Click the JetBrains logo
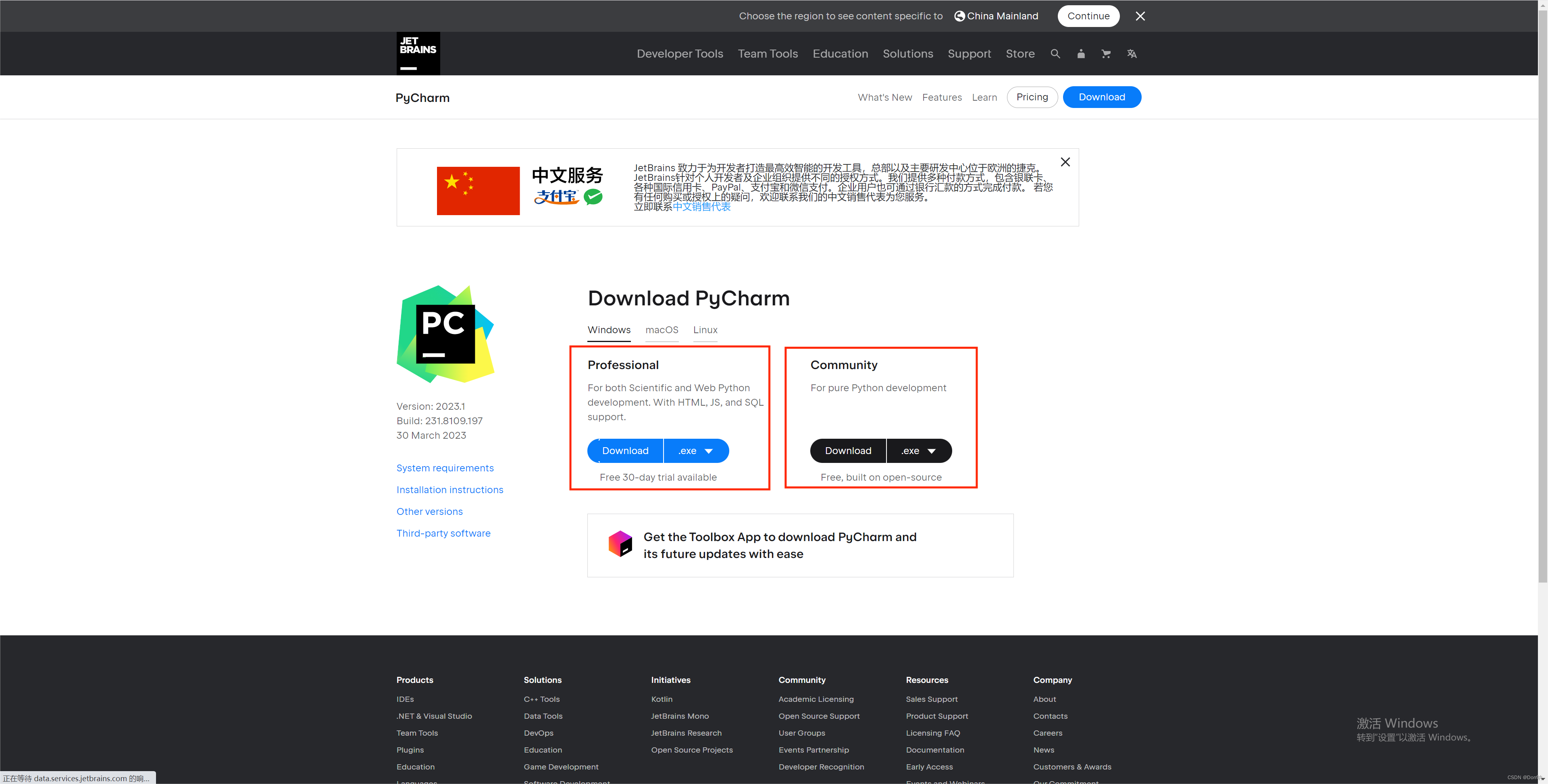The width and height of the screenshot is (1548, 784). [x=418, y=54]
